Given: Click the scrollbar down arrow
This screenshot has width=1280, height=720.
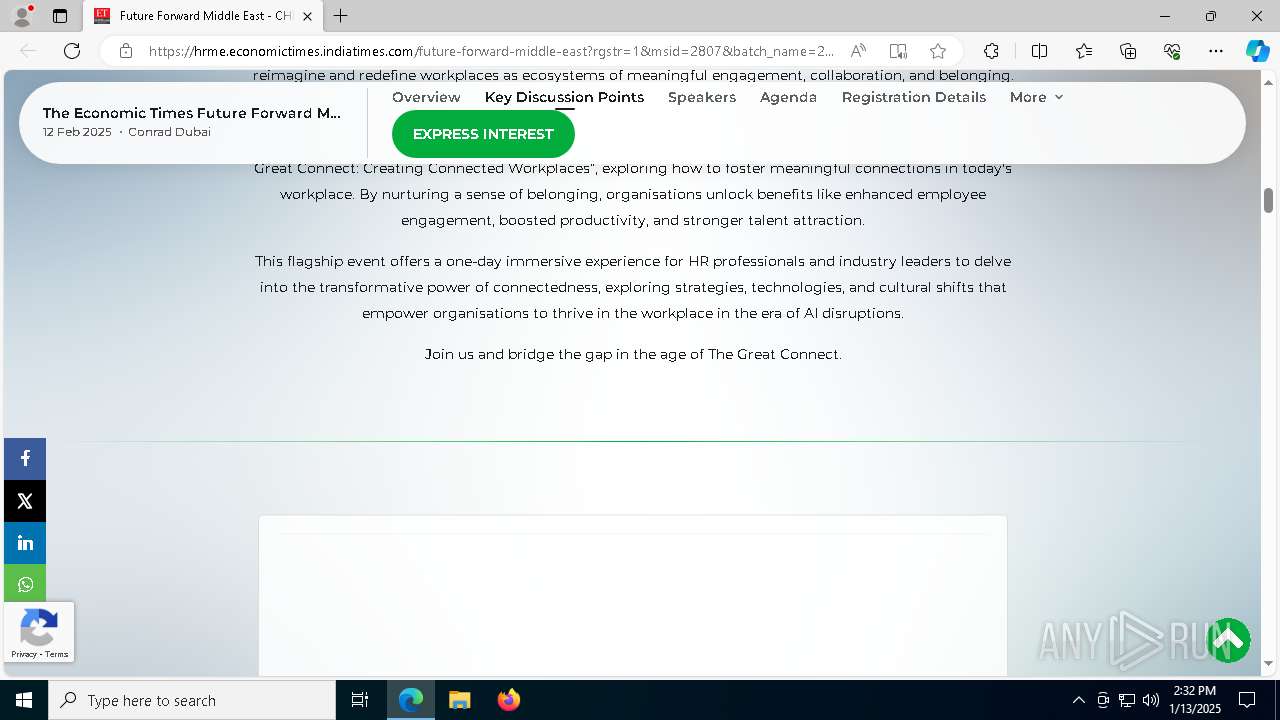Looking at the screenshot, I should coord(1268,663).
